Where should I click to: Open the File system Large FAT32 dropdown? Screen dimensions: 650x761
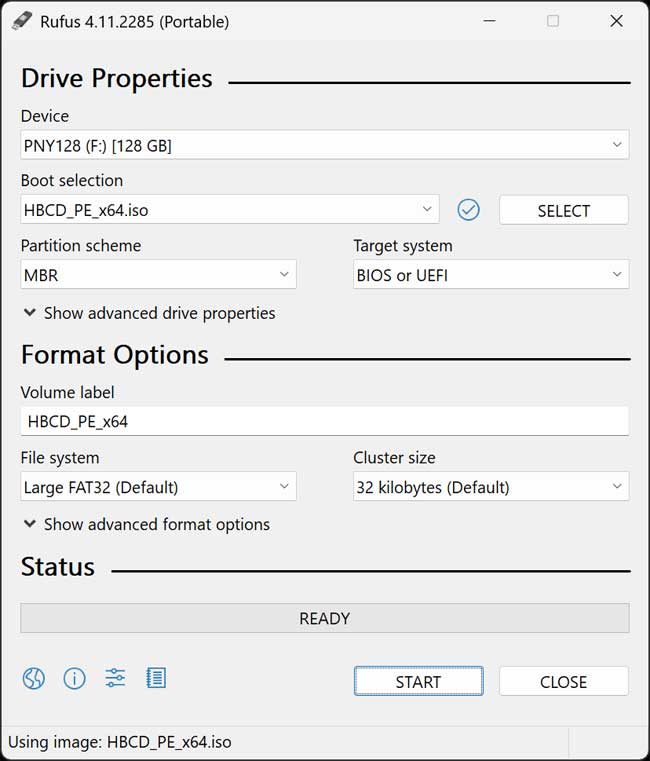158,486
